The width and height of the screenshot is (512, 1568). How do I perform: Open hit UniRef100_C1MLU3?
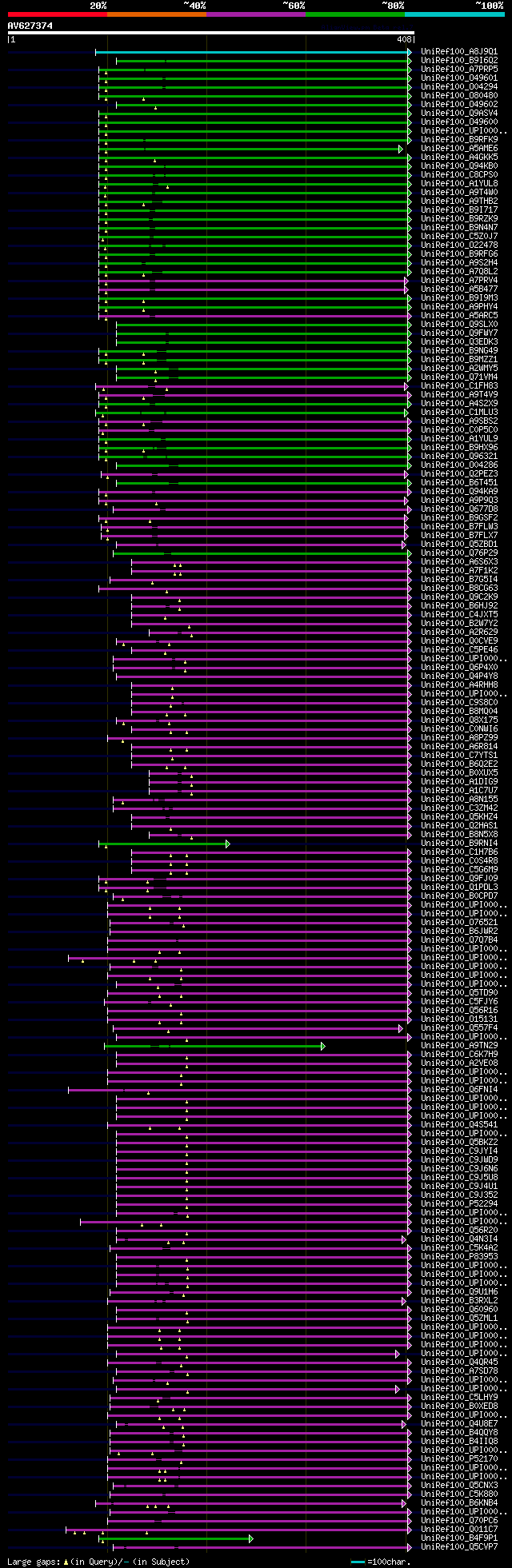459,413
